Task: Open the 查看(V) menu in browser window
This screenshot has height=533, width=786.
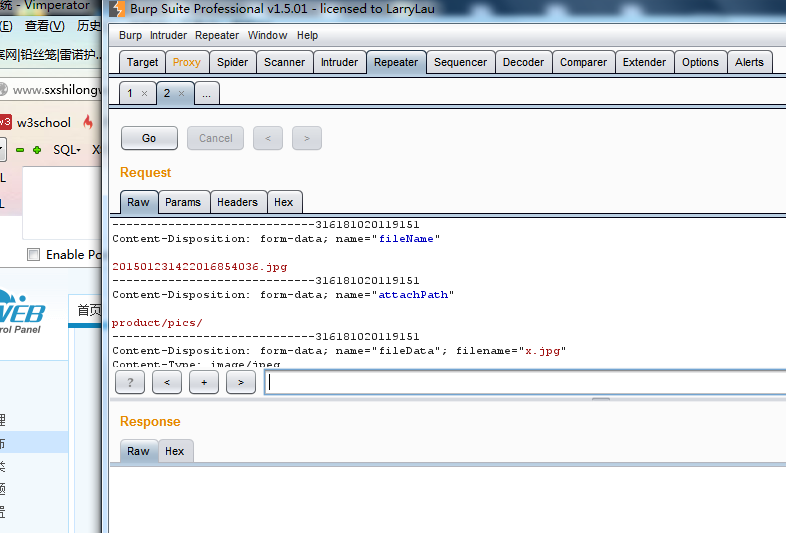Action: pyautogui.click(x=45, y=26)
